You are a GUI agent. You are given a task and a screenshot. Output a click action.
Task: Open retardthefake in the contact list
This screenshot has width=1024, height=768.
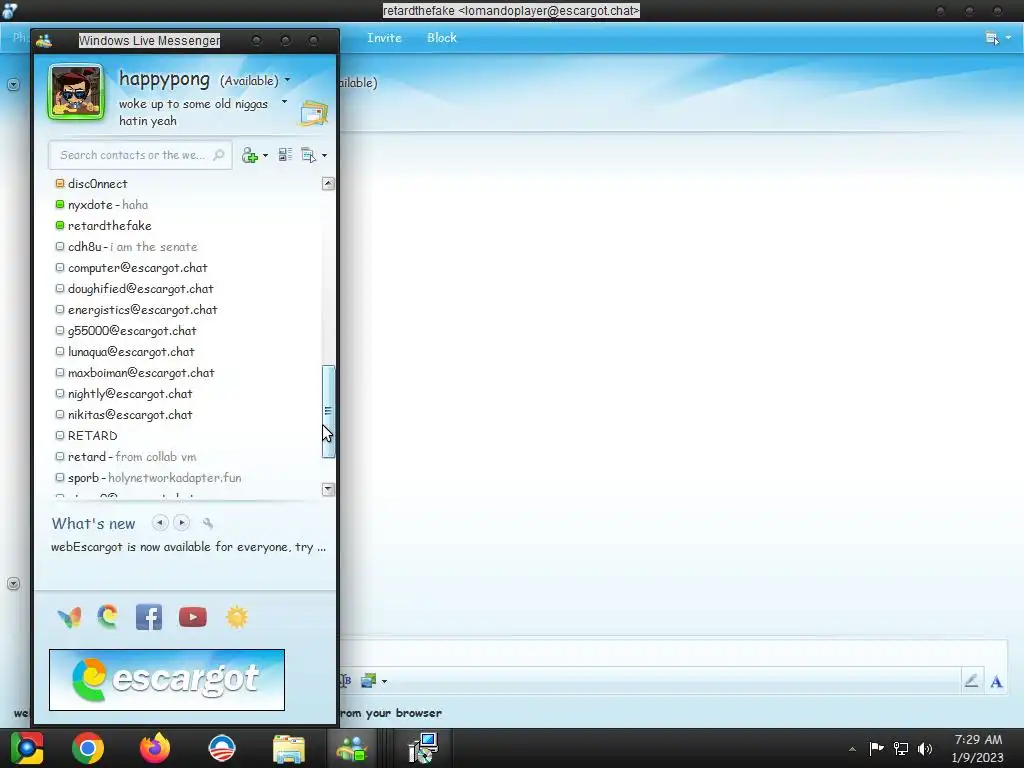(103, 225)
